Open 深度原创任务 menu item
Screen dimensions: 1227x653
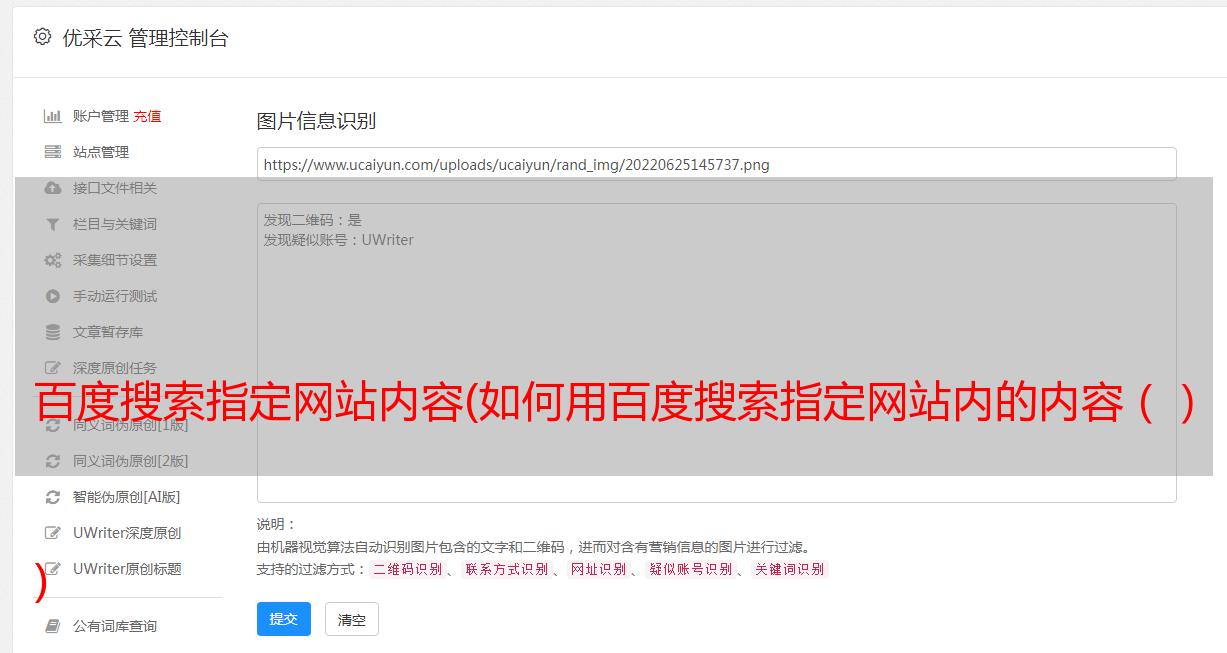click(x=115, y=368)
